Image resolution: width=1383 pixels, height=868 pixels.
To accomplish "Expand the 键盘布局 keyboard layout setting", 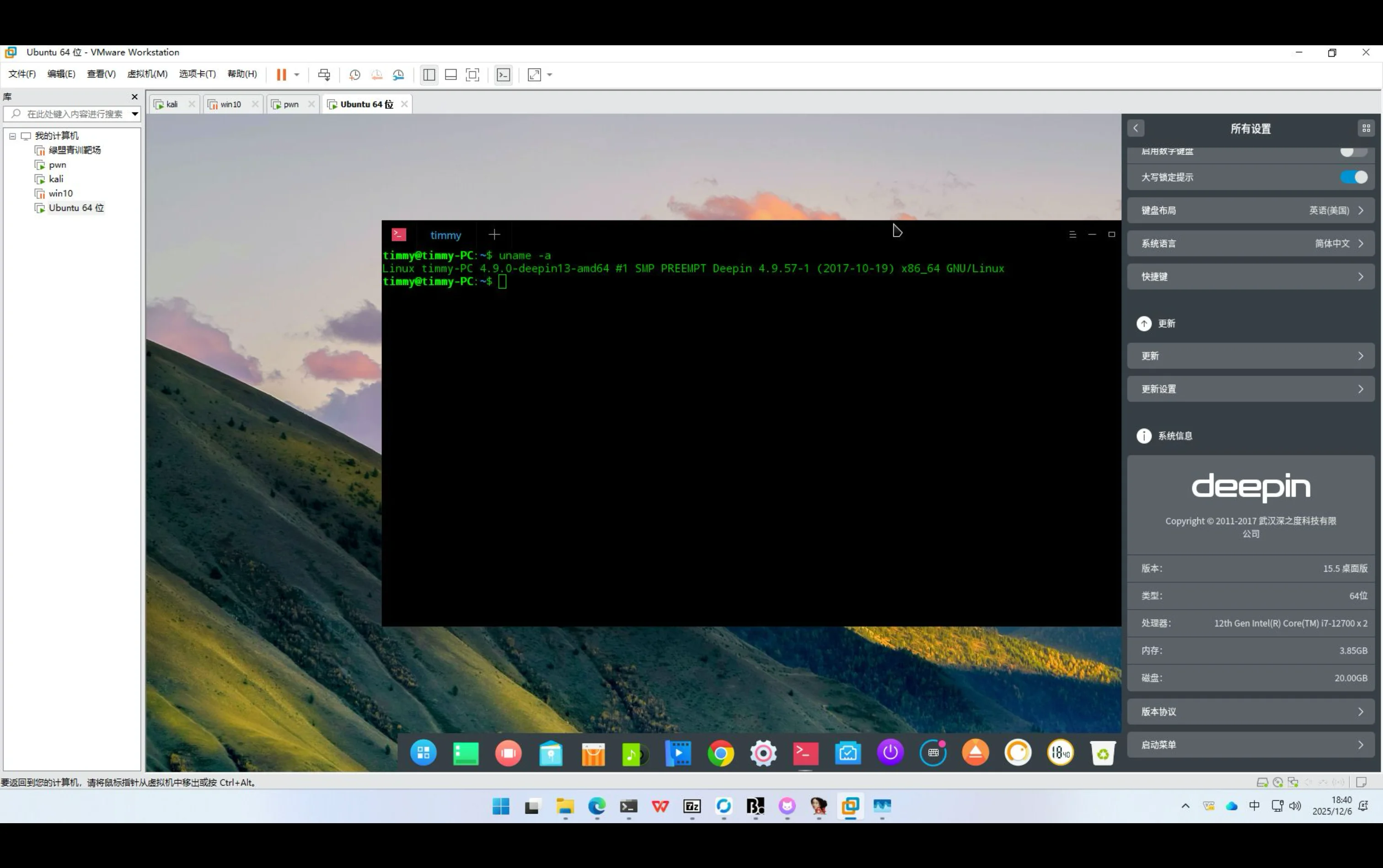I will 1250,211.
